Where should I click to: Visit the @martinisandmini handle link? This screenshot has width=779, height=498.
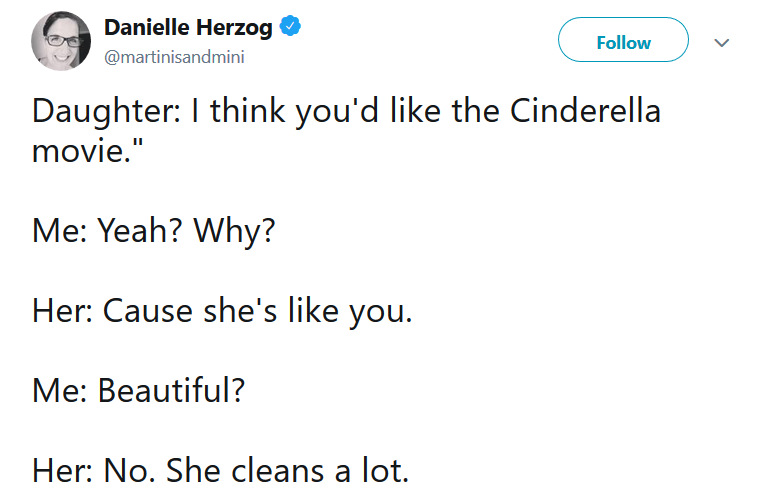click(174, 57)
